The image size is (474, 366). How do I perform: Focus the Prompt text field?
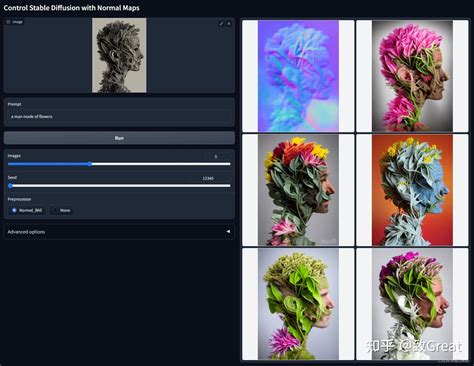(x=119, y=117)
